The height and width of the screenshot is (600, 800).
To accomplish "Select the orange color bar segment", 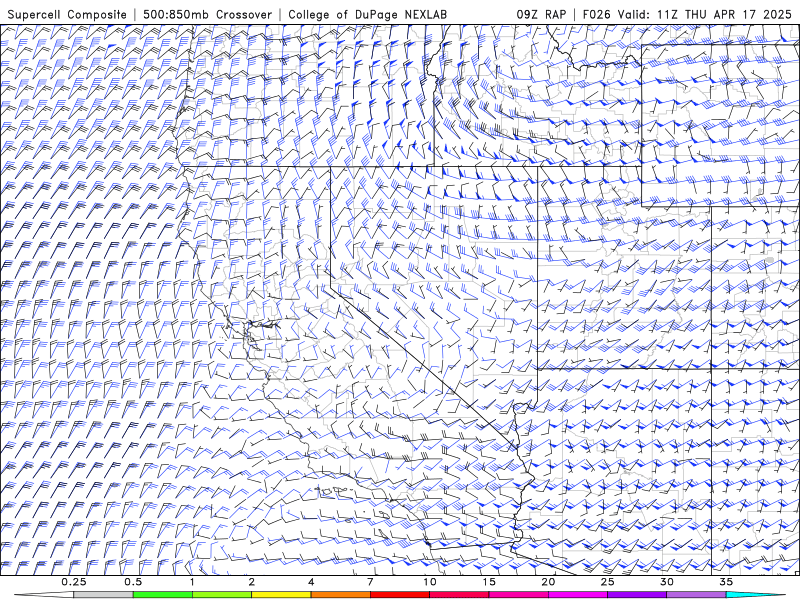I will (341, 595).
